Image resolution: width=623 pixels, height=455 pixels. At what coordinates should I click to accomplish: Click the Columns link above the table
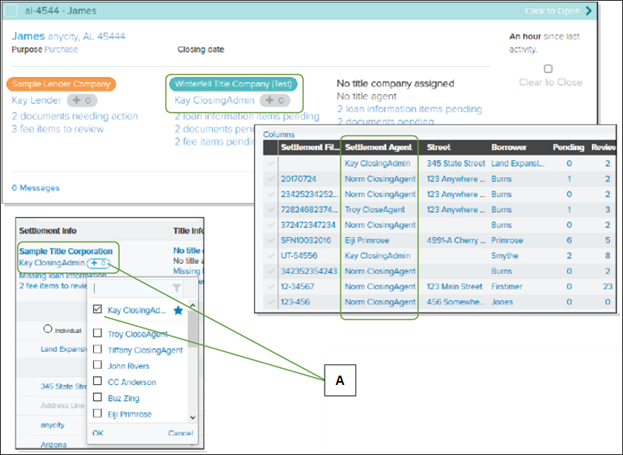279,134
